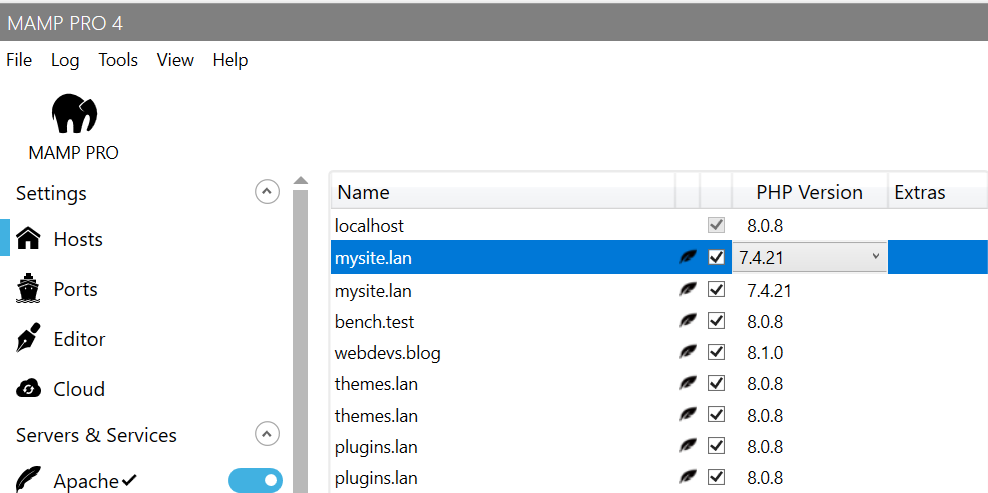This screenshot has width=988, height=493.
Task: Click the Apache feather icon in the highlighted mysite.lan row
Action: 688,257
